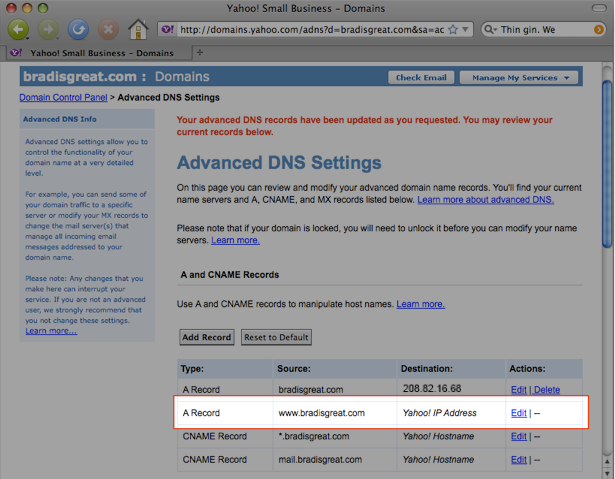Open search engine selector magnifier dropdown
615x479 pixels.
[490, 29]
